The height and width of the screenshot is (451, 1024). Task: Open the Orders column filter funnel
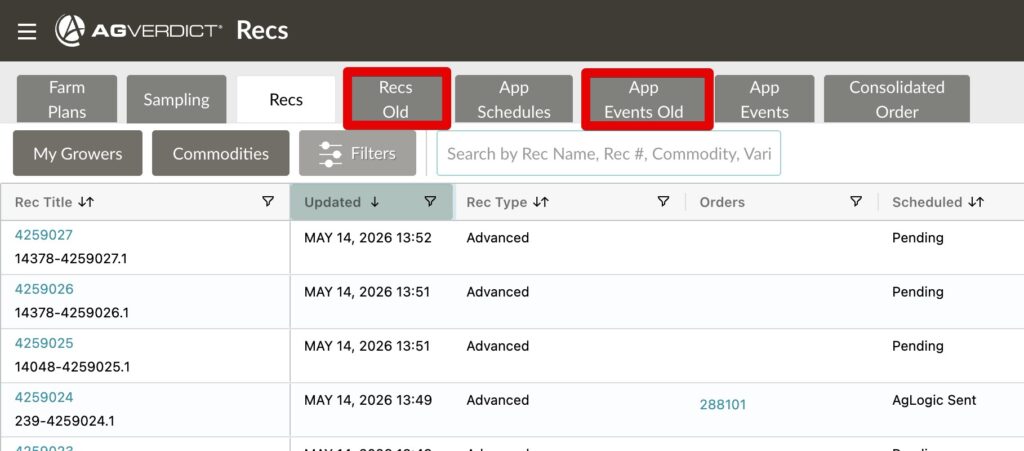(856, 202)
